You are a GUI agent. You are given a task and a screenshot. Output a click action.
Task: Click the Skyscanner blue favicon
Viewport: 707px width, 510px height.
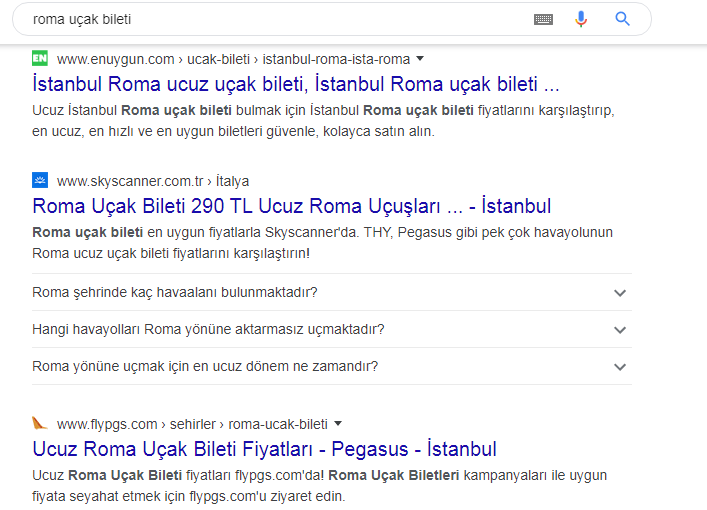pos(40,180)
